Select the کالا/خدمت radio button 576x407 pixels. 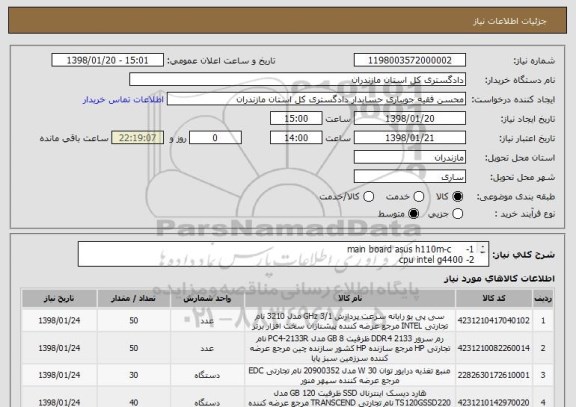coord(368,197)
